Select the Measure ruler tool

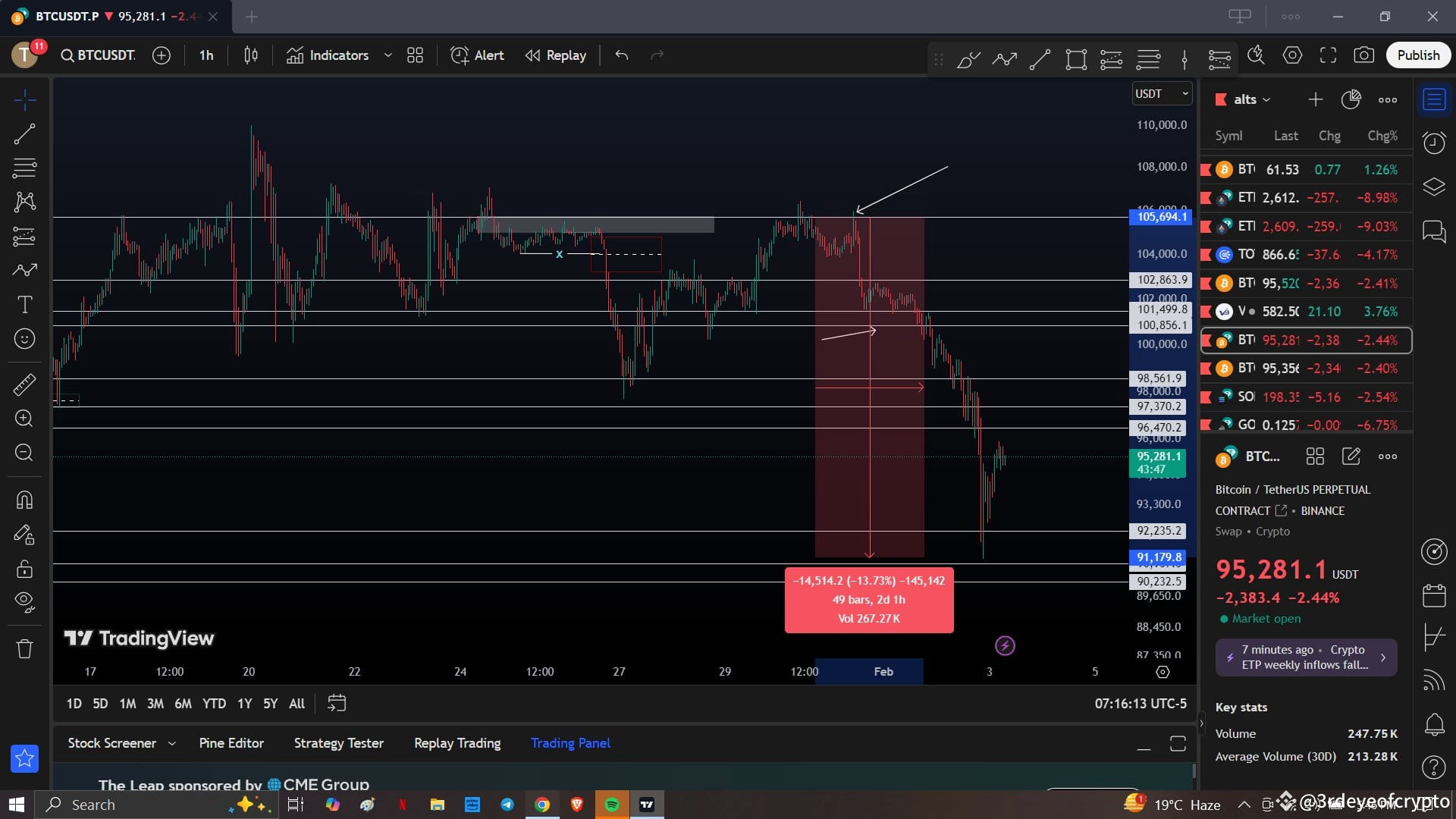coord(25,384)
